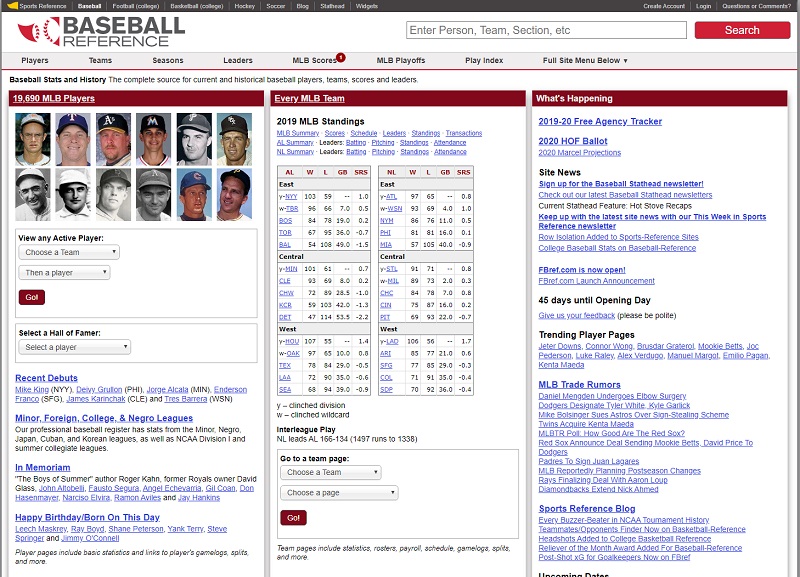Viewport: 800px width, 577px height.
Task: Click Login in the top bar
Action: tap(704, 6)
